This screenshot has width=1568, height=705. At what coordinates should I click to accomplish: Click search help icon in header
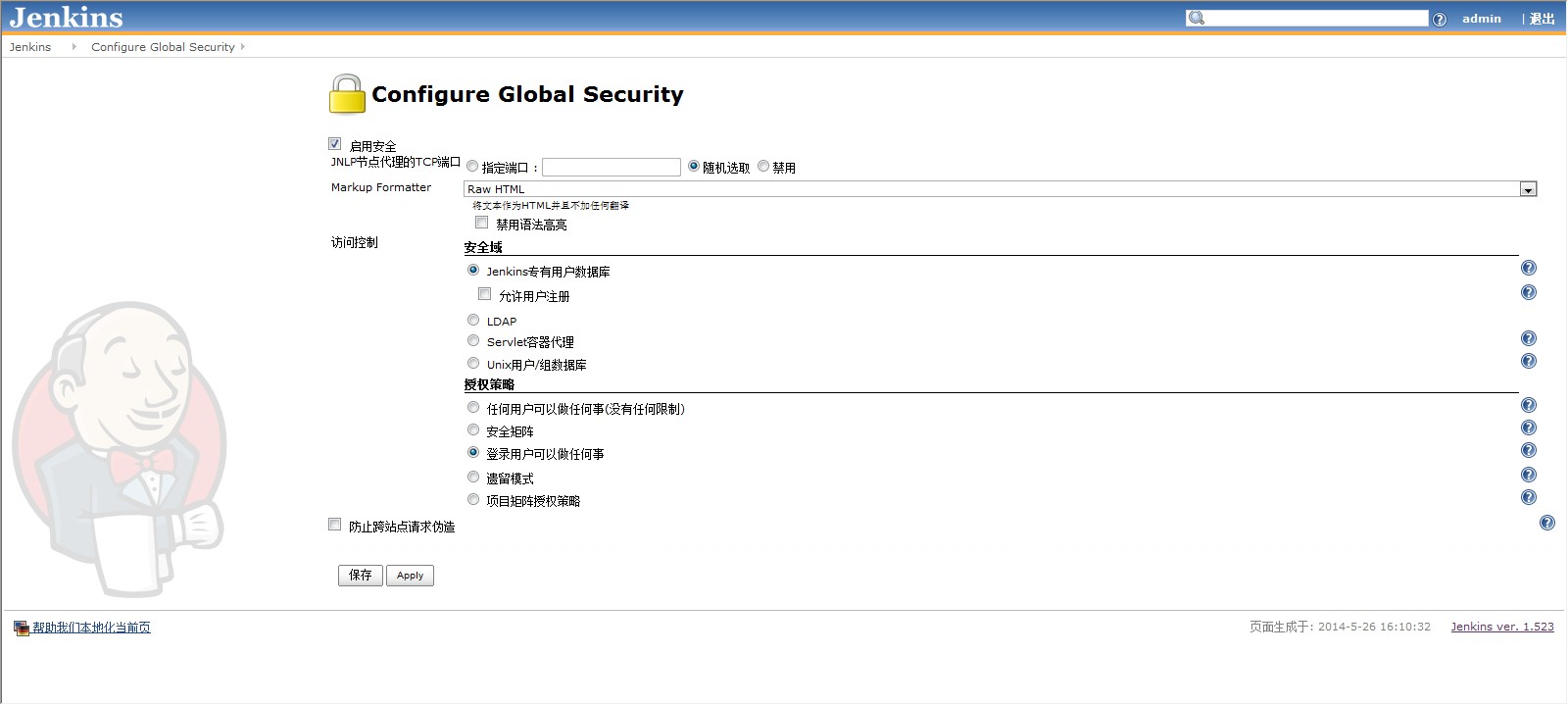click(x=1439, y=20)
